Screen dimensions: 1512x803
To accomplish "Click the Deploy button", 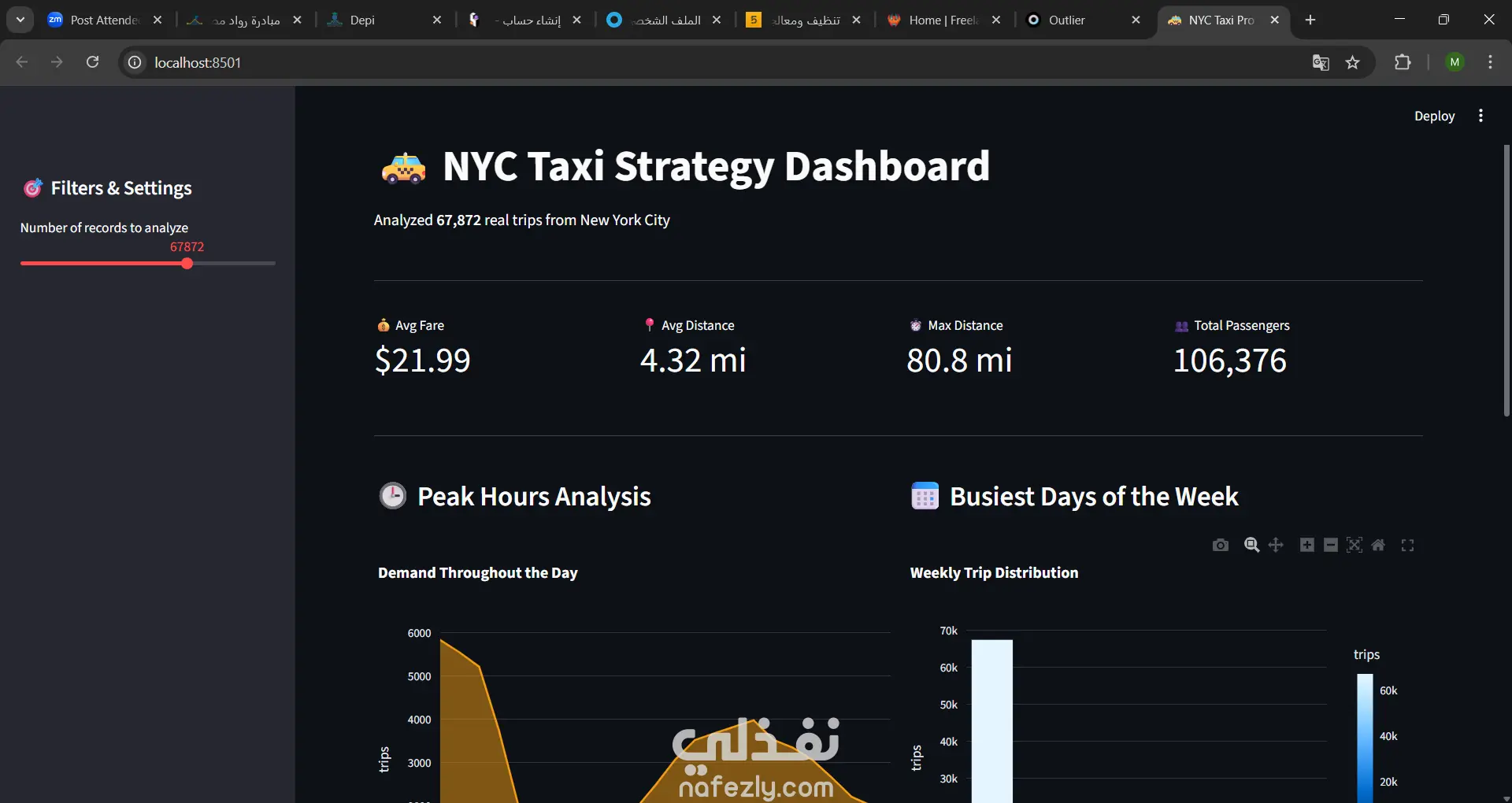I will click(x=1434, y=116).
